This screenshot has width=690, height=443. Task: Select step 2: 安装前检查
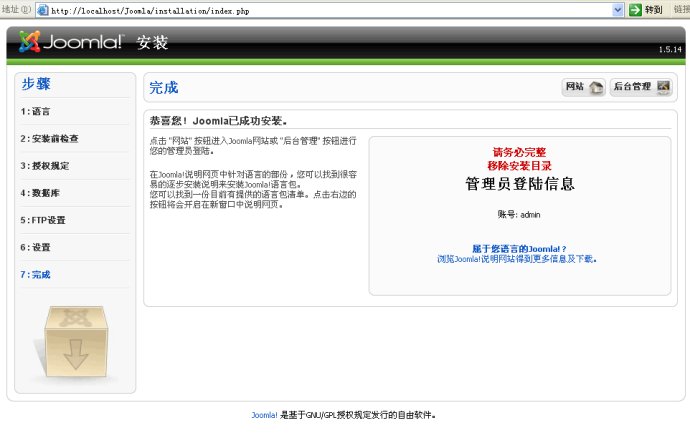[49, 139]
